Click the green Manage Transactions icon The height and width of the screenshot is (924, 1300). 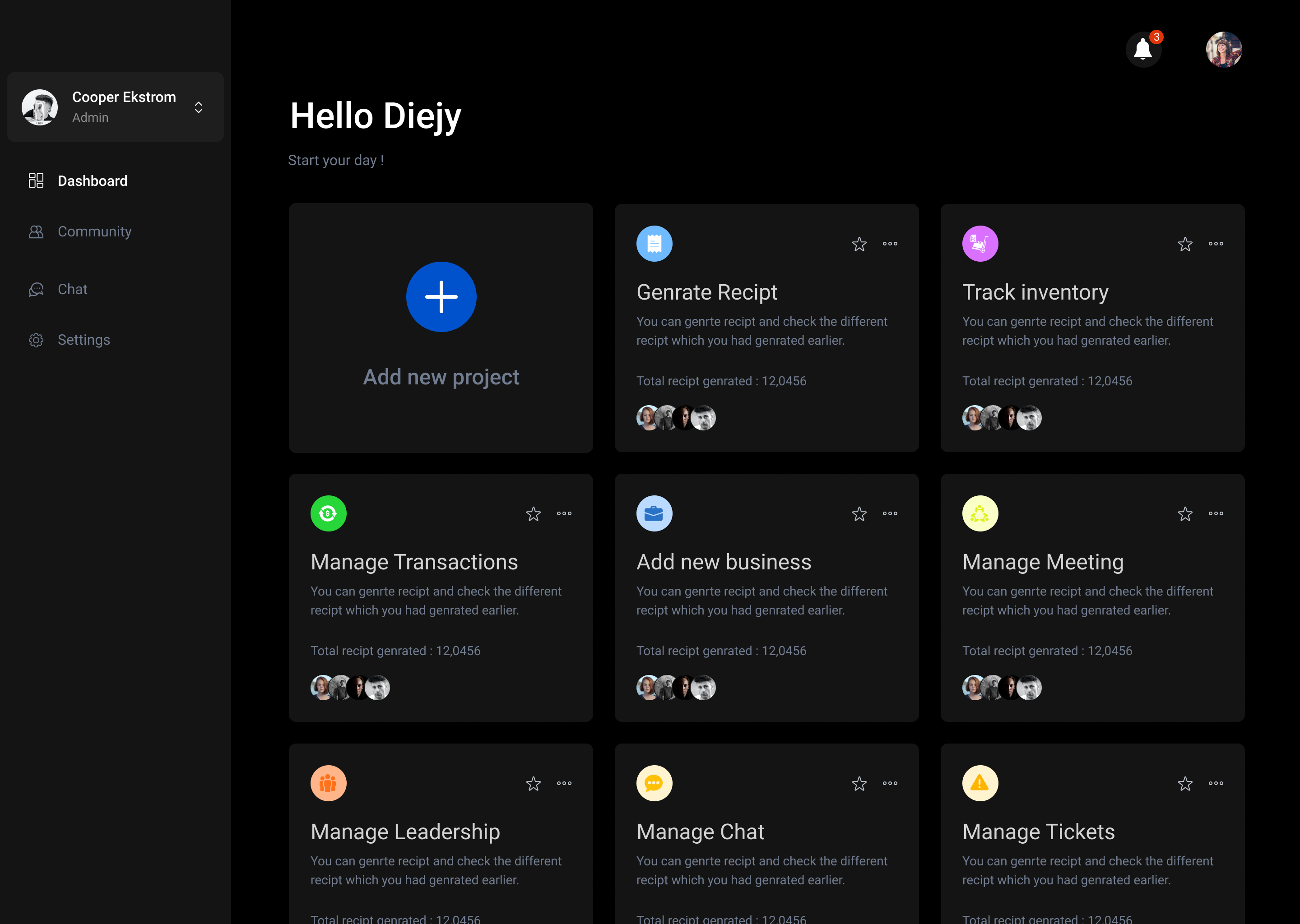pos(329,513)
